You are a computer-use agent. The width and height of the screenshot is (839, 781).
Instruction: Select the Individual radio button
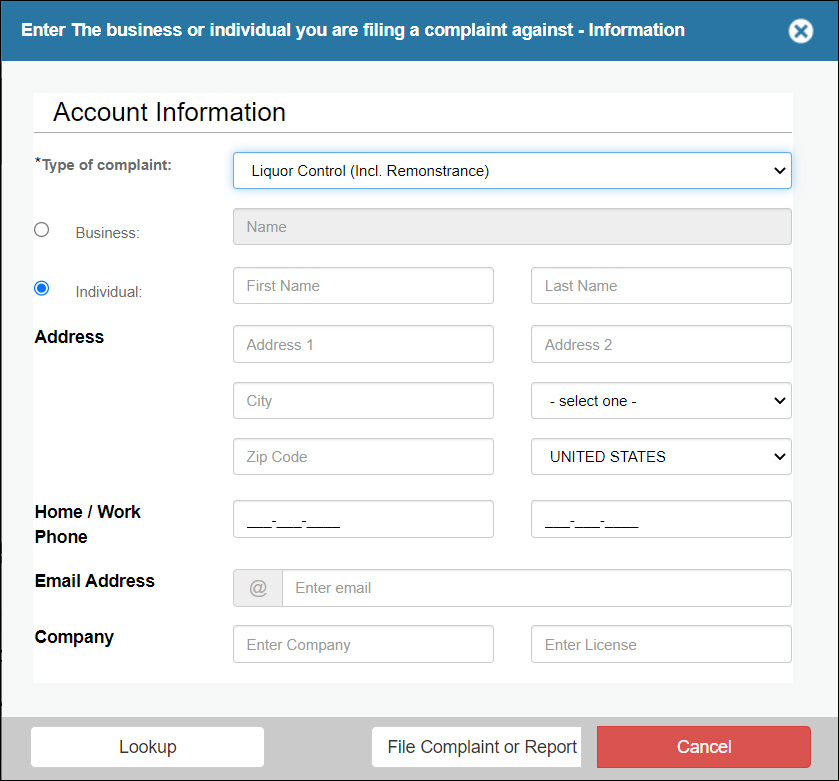point(41,288)
